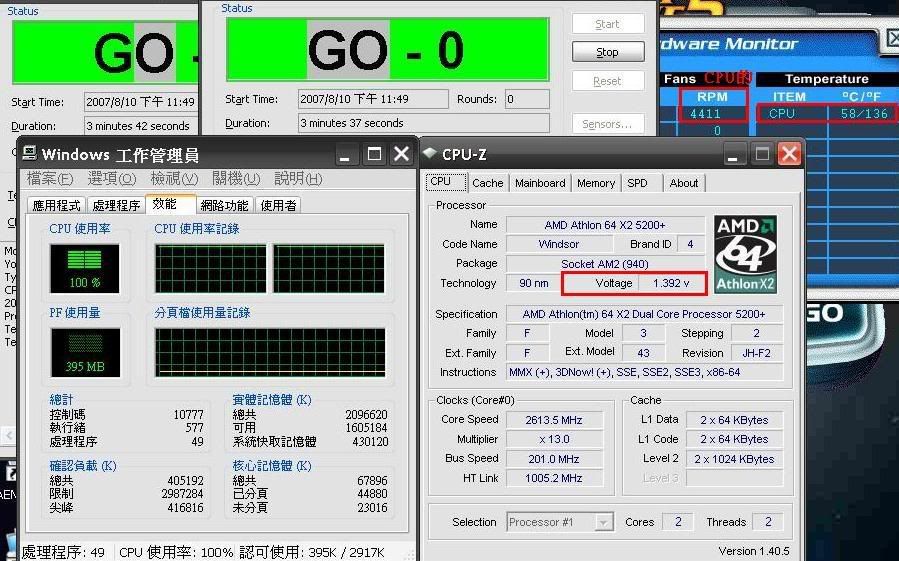Image resolution: width=899 pixels, height=561 pixels.
Task: Click the CPU usage meter showing 100 %
Action: pos(85,268)
